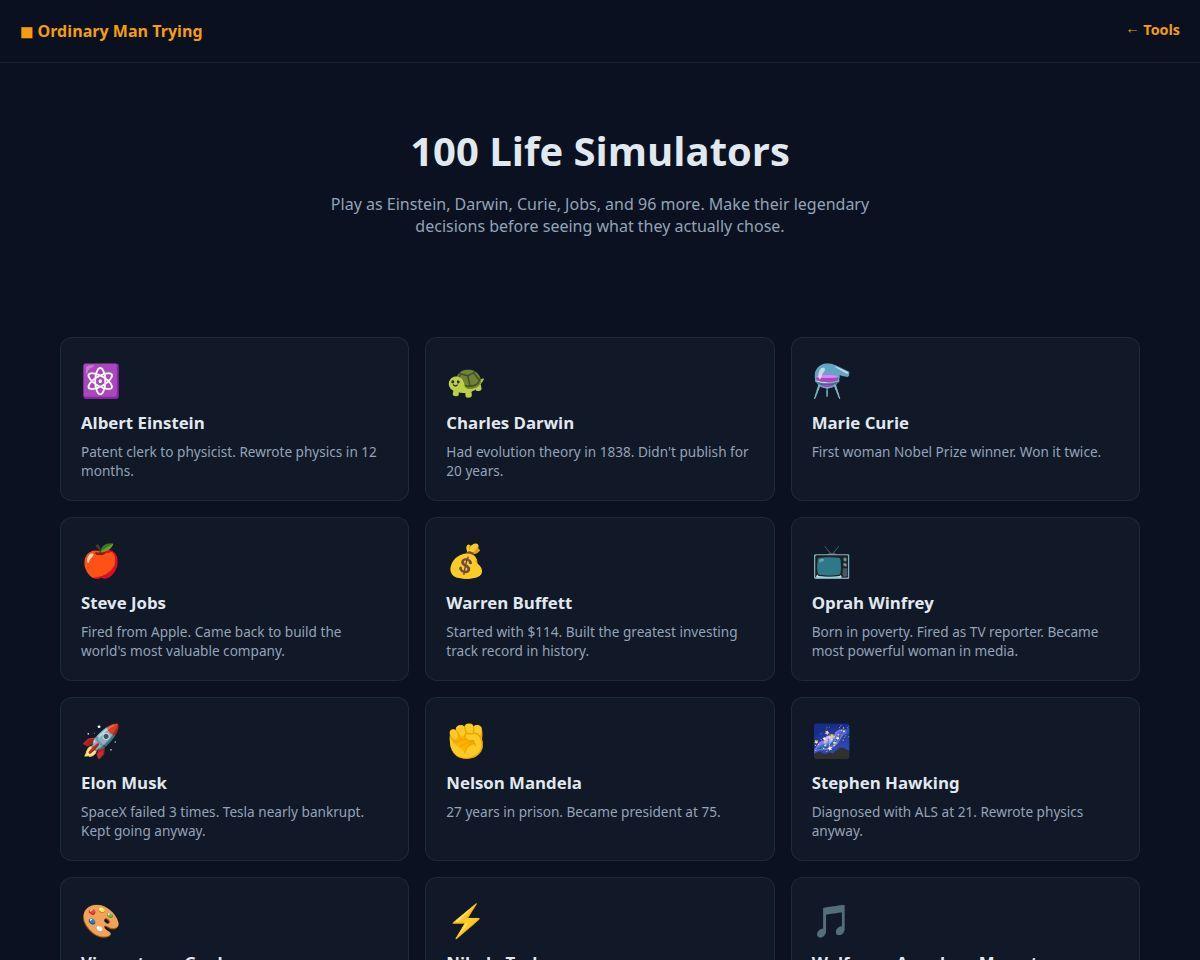Click 'Fired from Apple' description text

[211, 641]
